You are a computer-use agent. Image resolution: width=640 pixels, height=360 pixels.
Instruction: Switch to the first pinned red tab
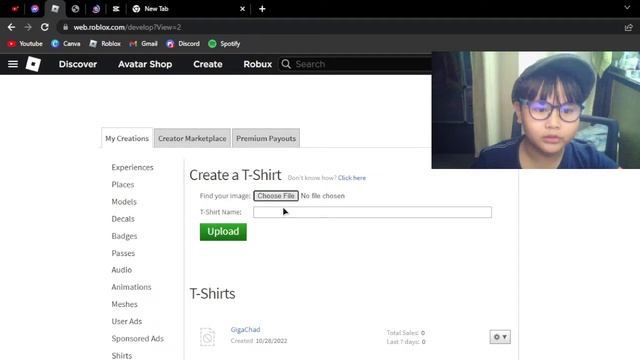pos(15,9)
